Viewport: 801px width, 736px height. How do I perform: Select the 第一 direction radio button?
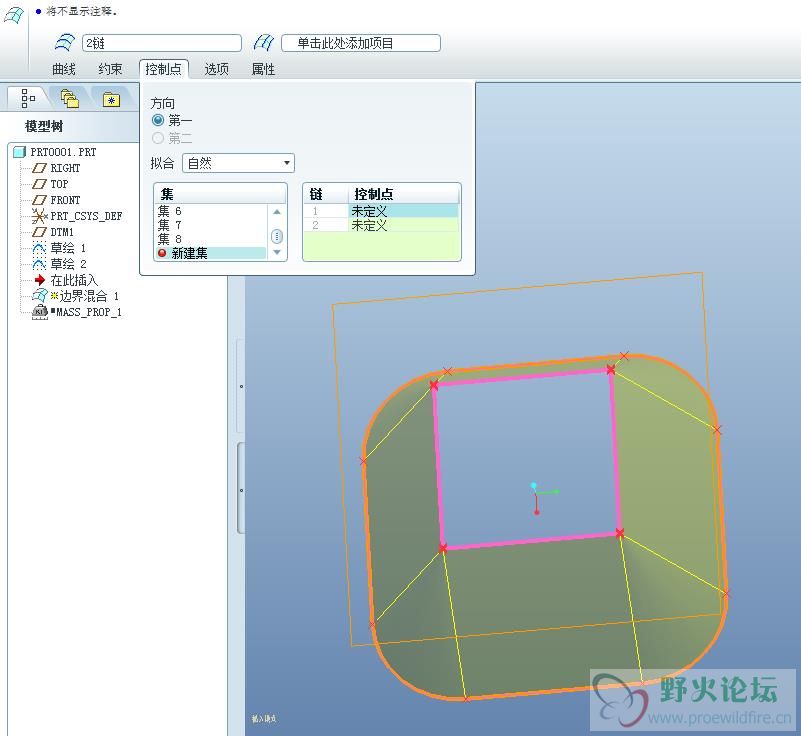point(158,121)
